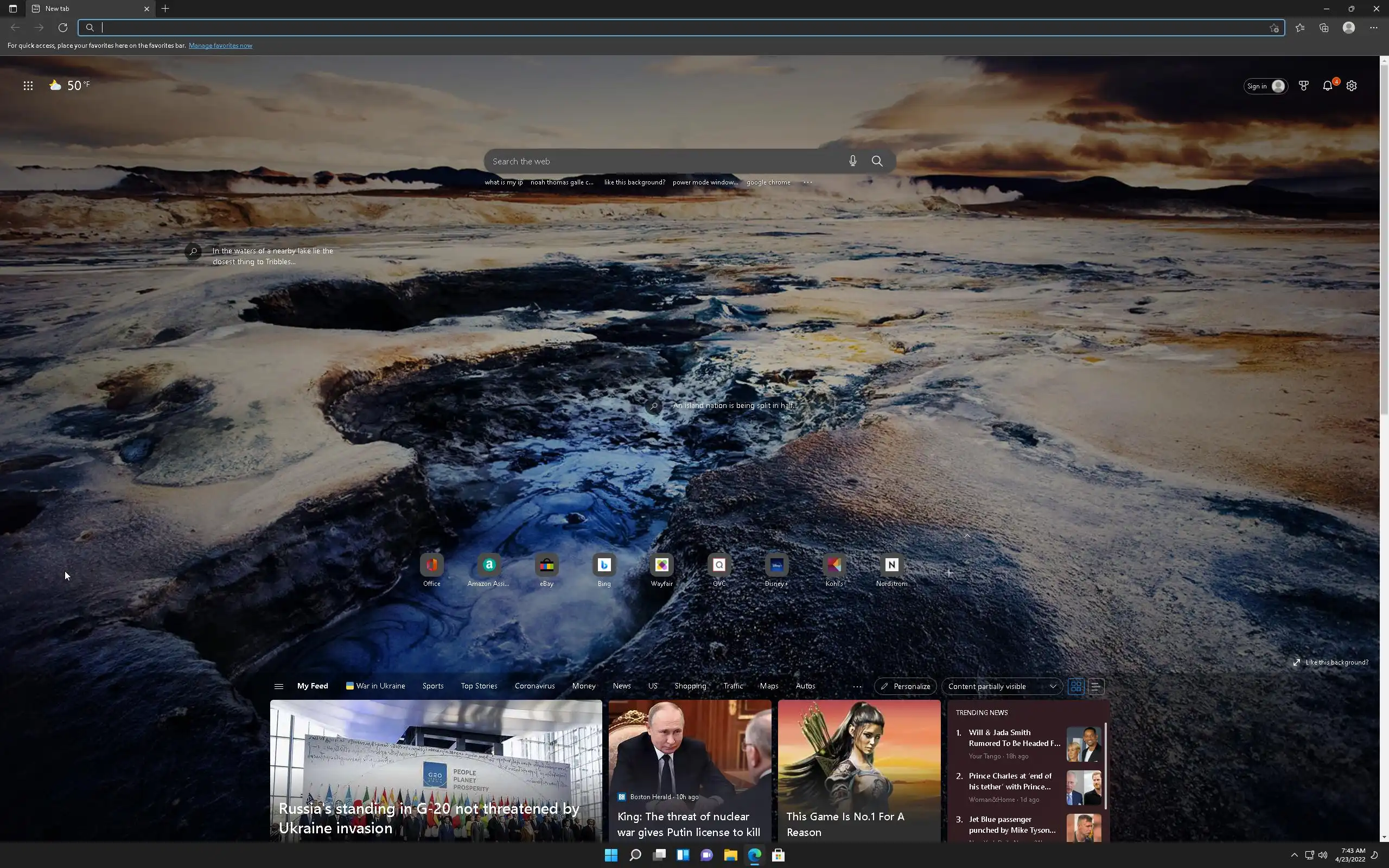Launch the eBay quick link

pos(546,565)
